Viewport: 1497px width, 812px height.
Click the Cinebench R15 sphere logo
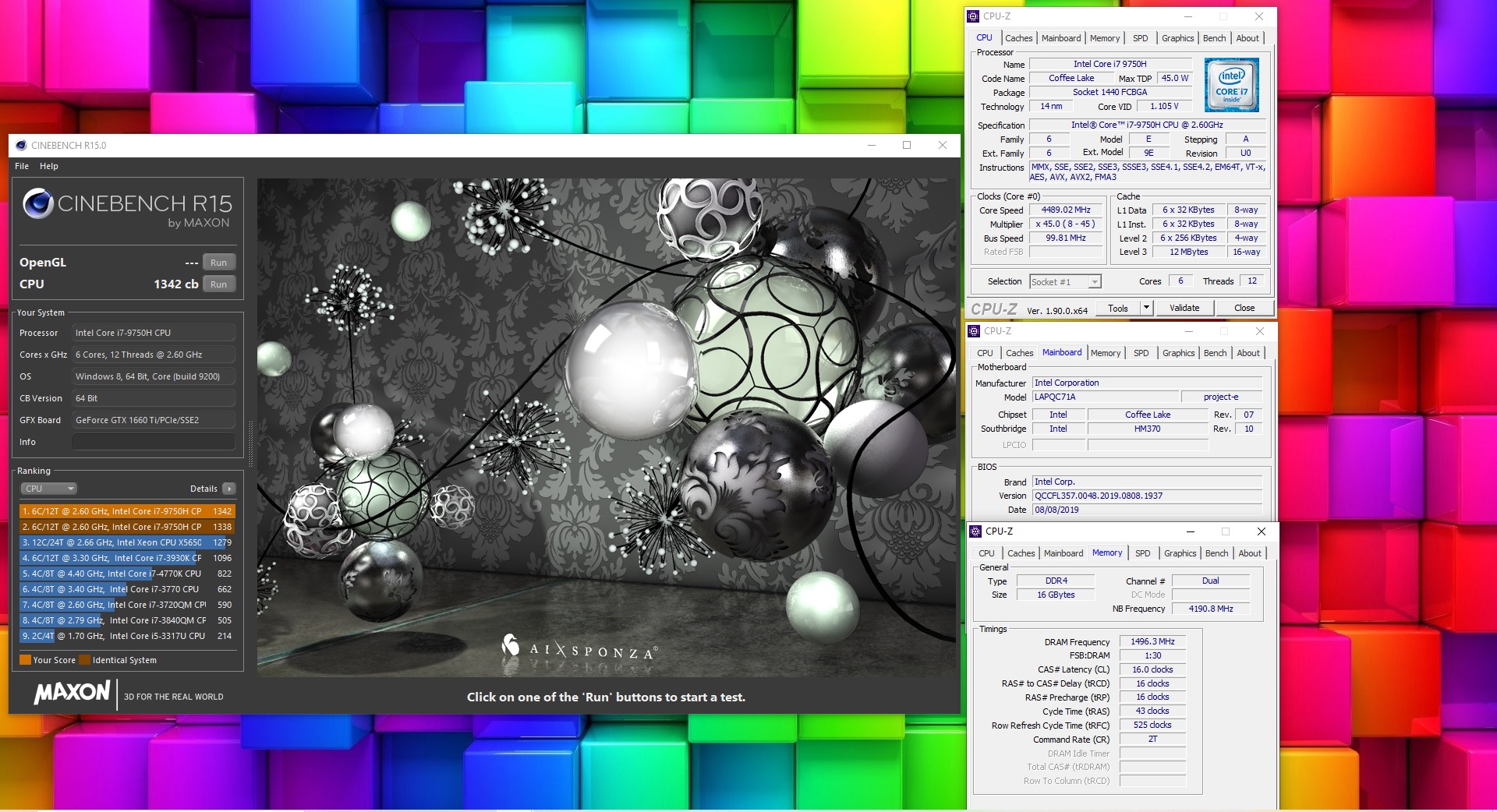click(37, 204)
